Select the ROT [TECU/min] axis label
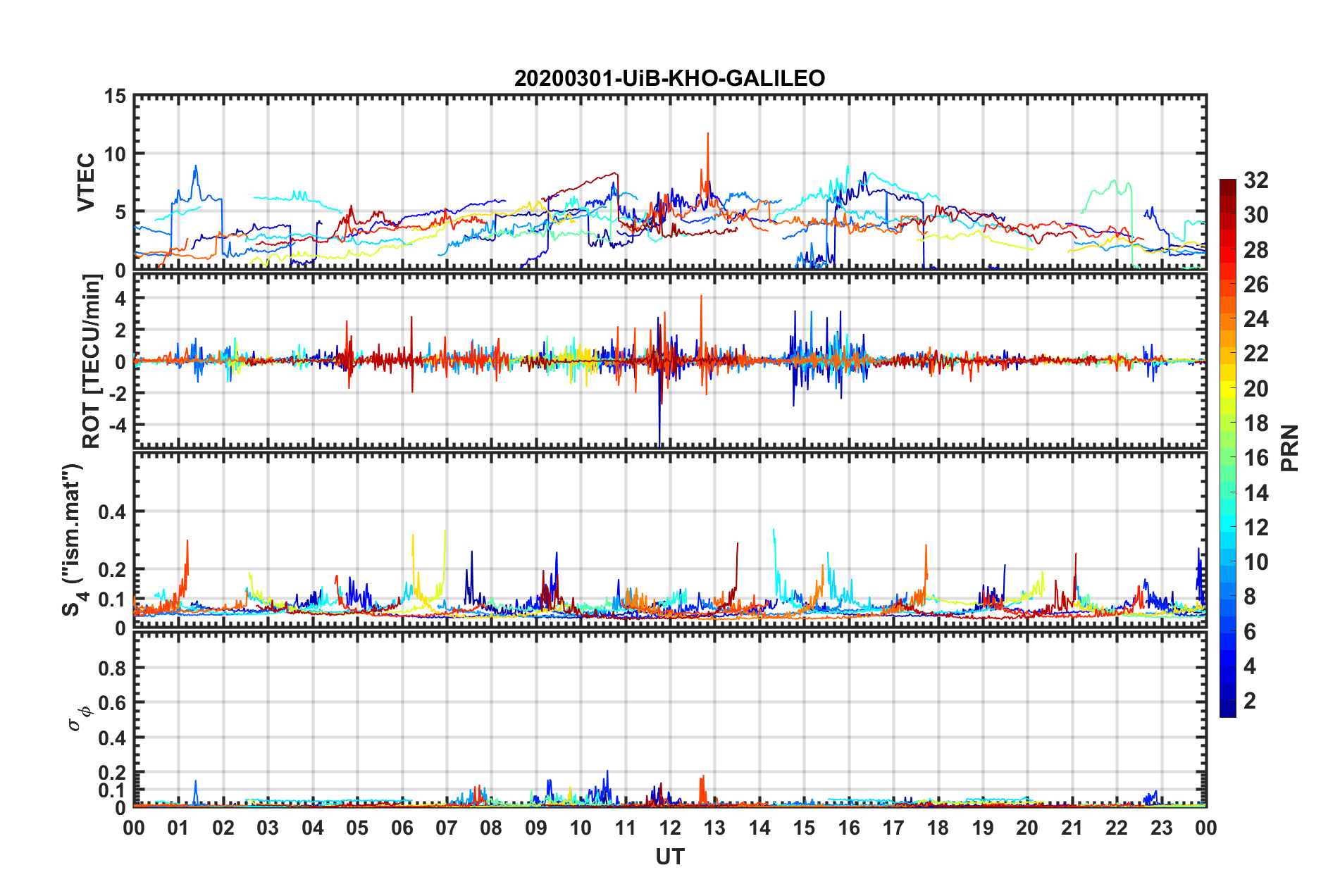Screen dimensions: 1340x896 coord(92,361)
